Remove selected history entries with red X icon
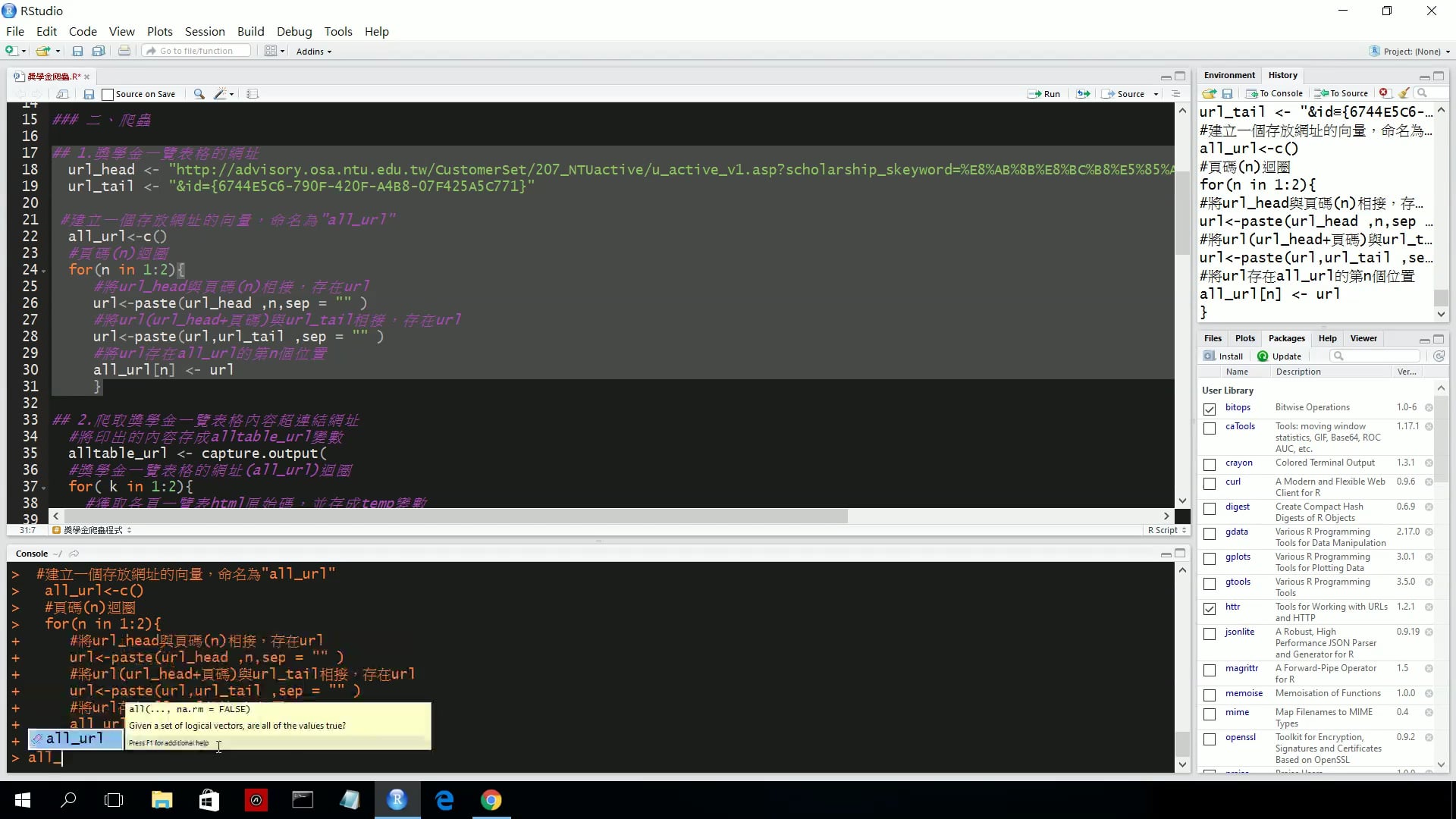This screenshot has width=1456, height=819. (1385, 93)
